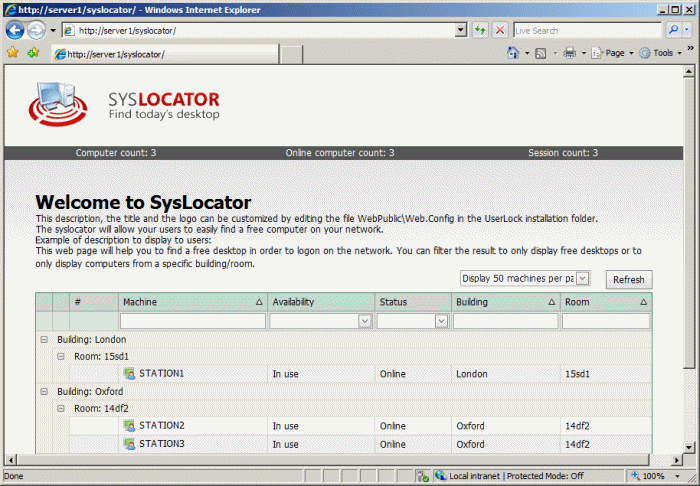Click the horizontal scrollbar left arrow
Screen dimensions: 700x486
[11, 460]
